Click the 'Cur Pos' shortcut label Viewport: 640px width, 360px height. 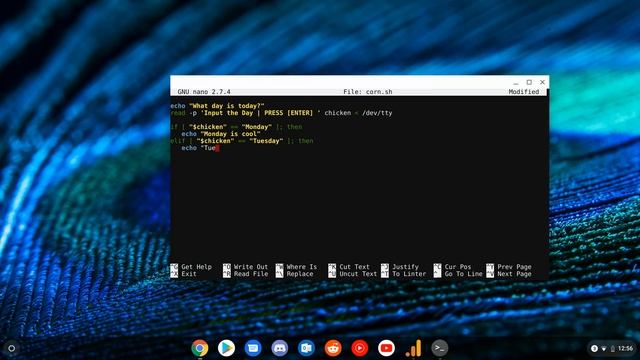coord(458,267)
